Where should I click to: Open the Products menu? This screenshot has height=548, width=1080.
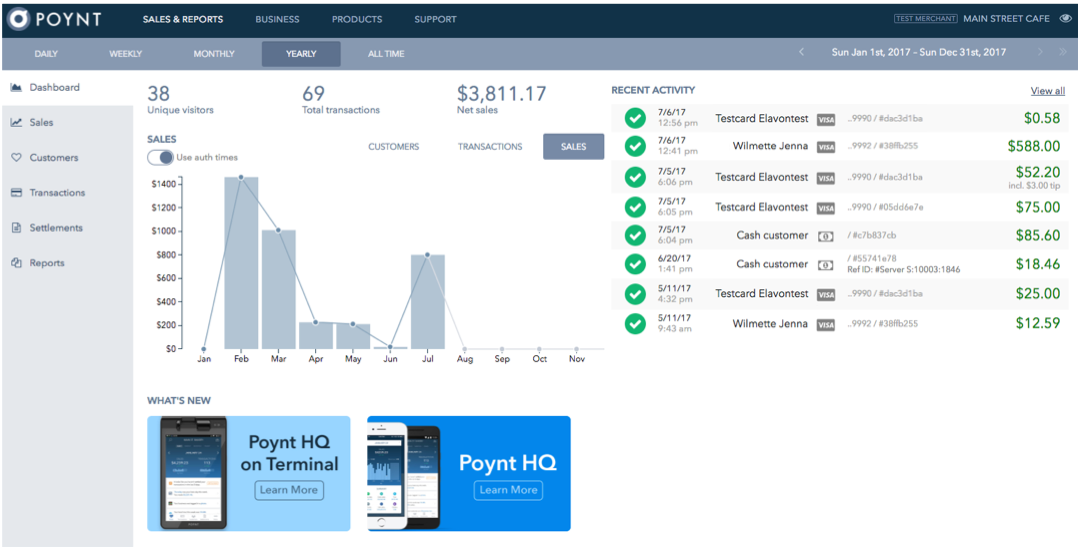357,19
